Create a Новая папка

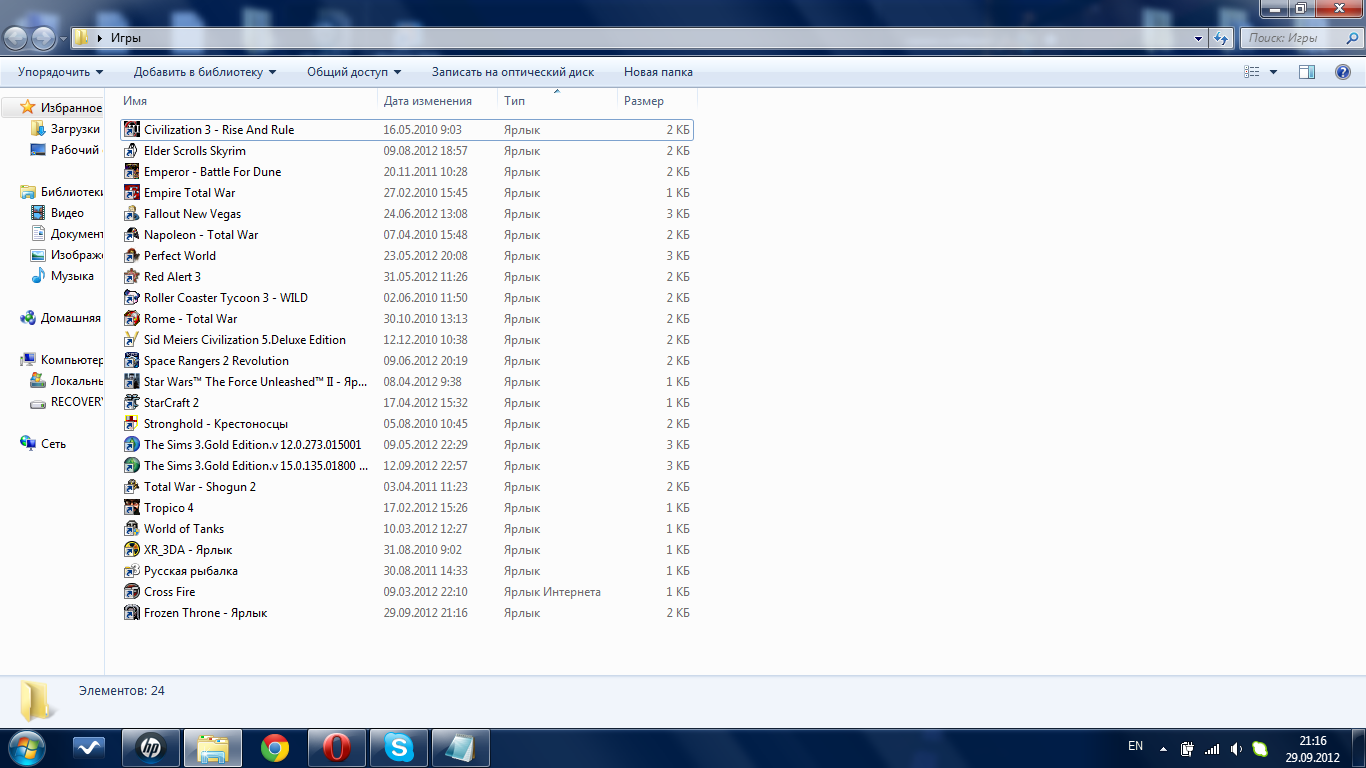658,72
